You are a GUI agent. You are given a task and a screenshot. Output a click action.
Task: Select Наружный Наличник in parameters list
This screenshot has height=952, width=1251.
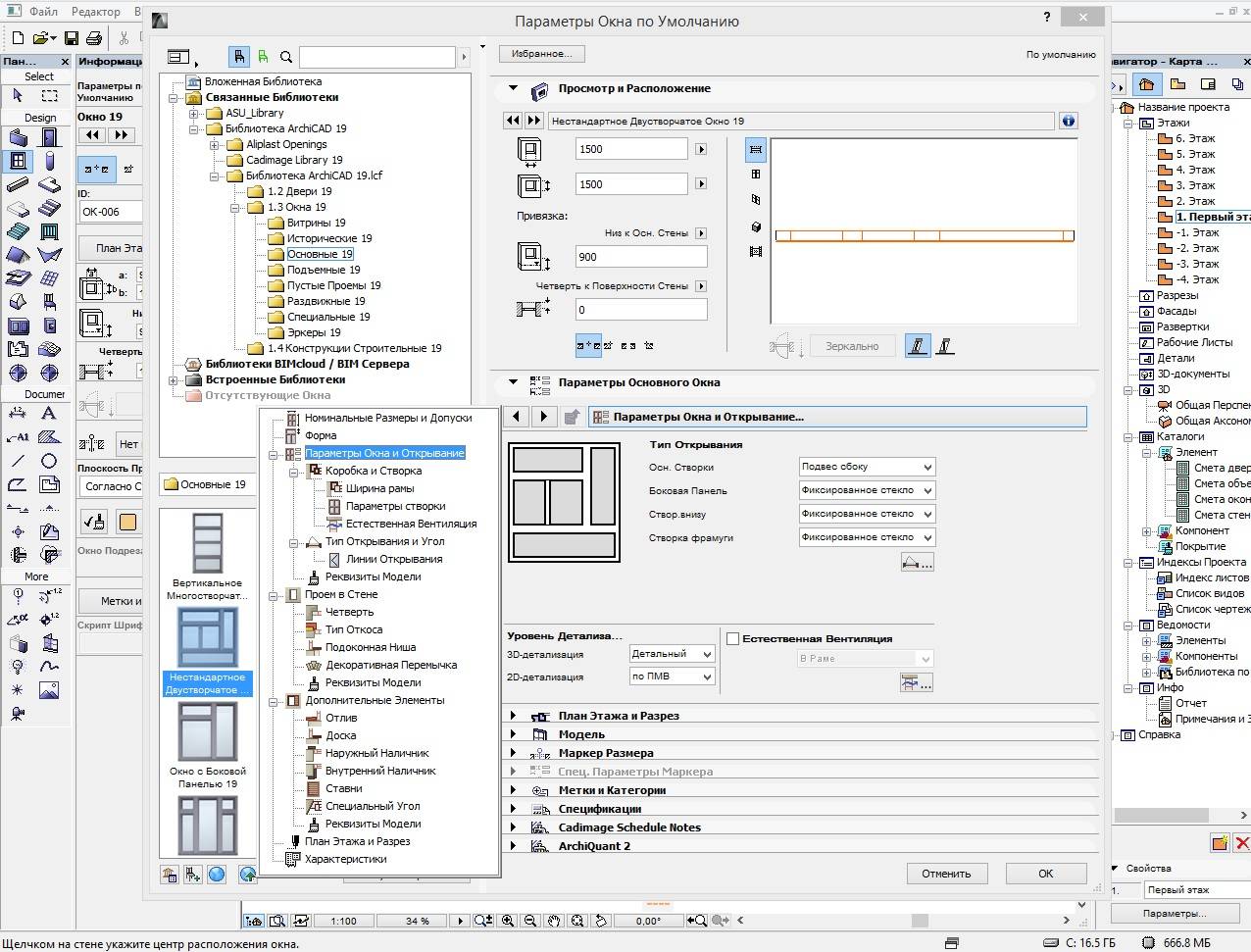point(377,753)
